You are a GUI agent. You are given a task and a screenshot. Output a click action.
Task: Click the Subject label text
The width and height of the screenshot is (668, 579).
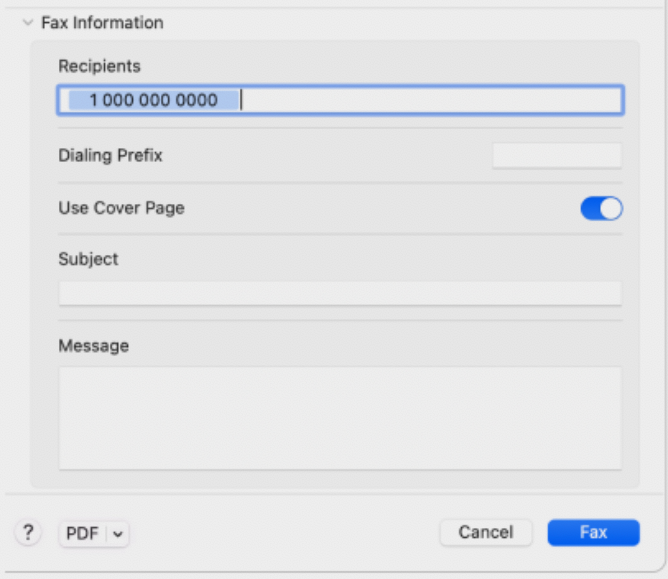pos(88,259)
